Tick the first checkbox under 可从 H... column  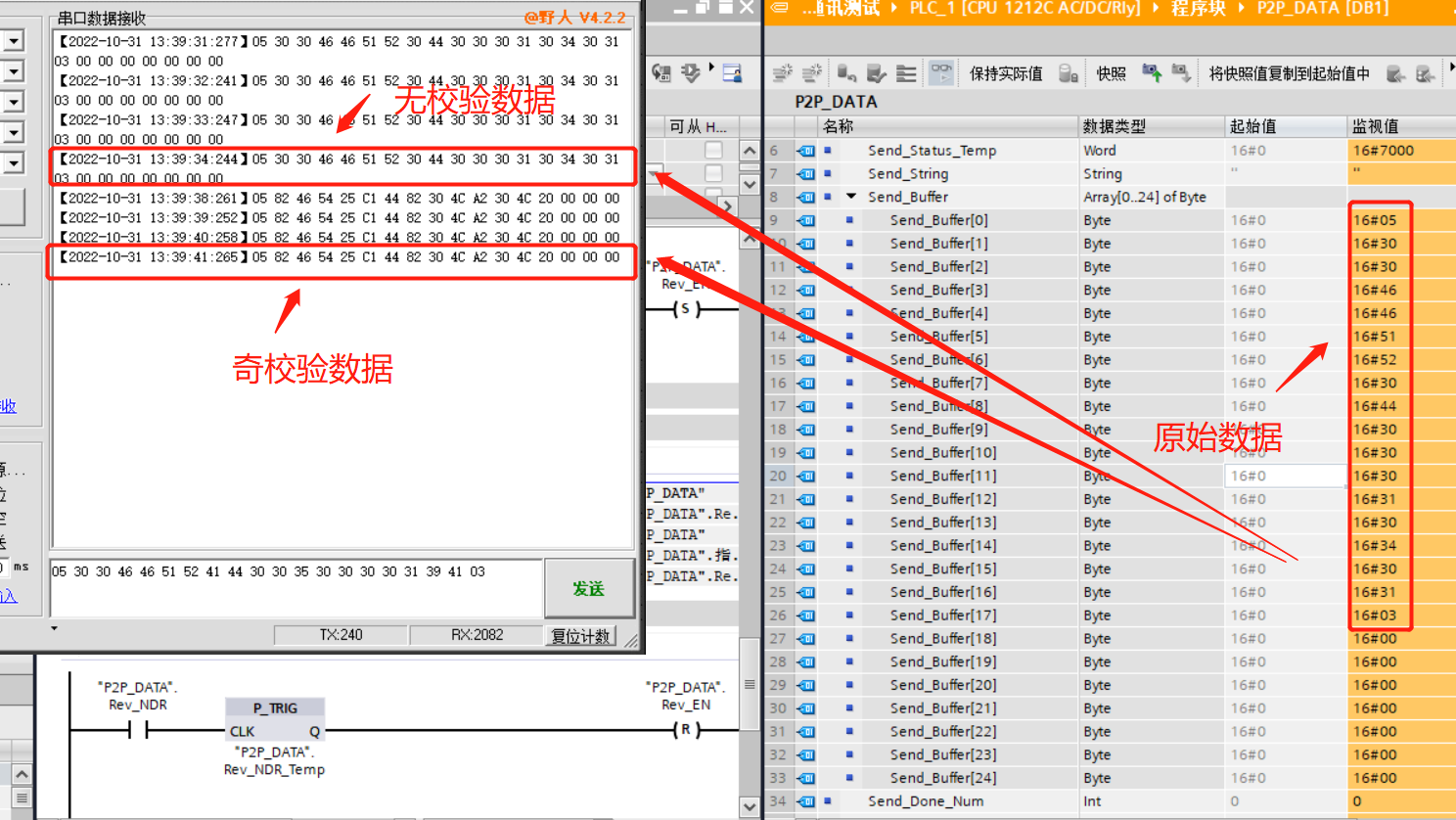714,150
